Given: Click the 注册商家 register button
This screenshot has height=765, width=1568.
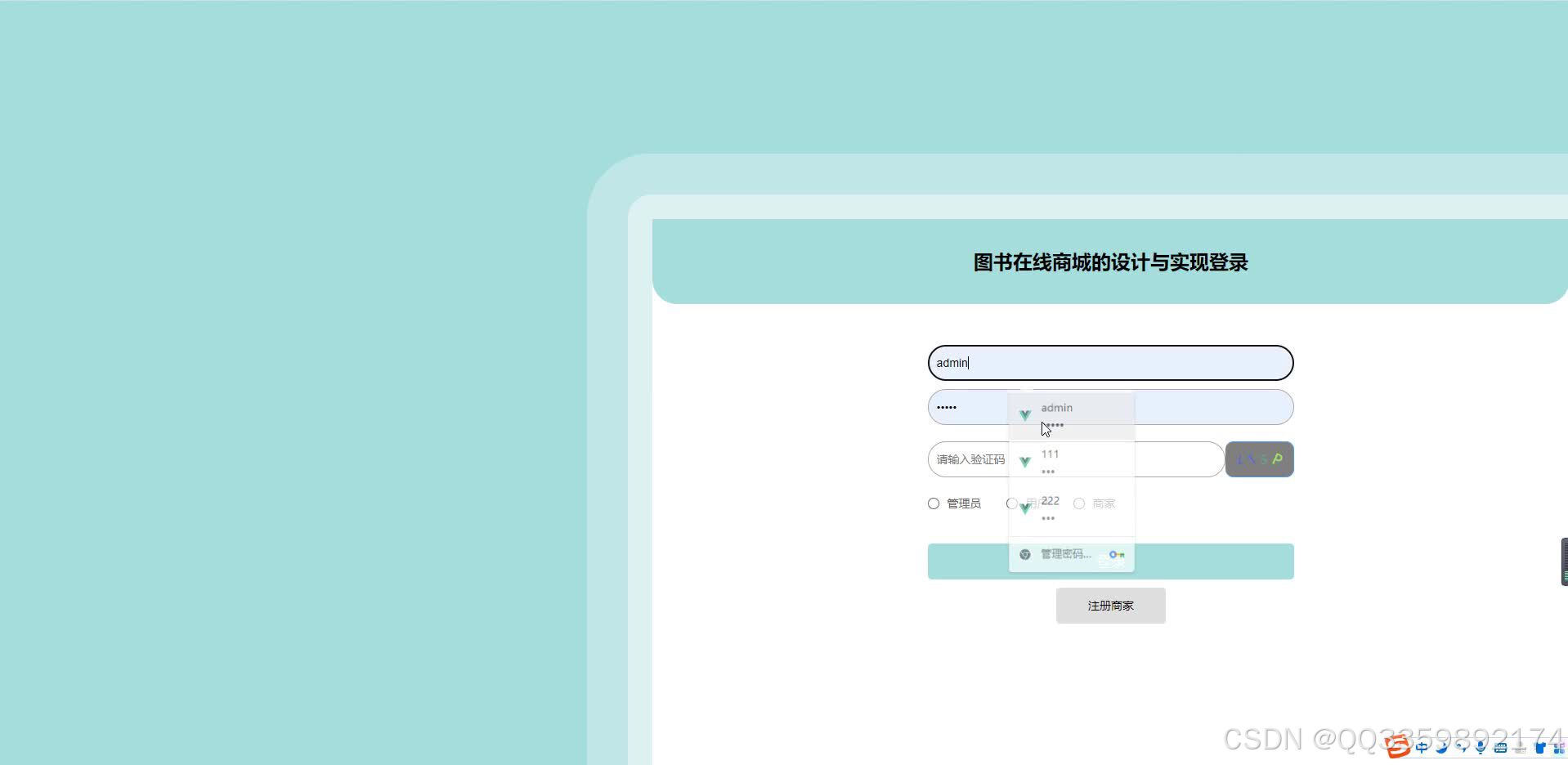Looking at the screenshot, I should (1110, 606).
